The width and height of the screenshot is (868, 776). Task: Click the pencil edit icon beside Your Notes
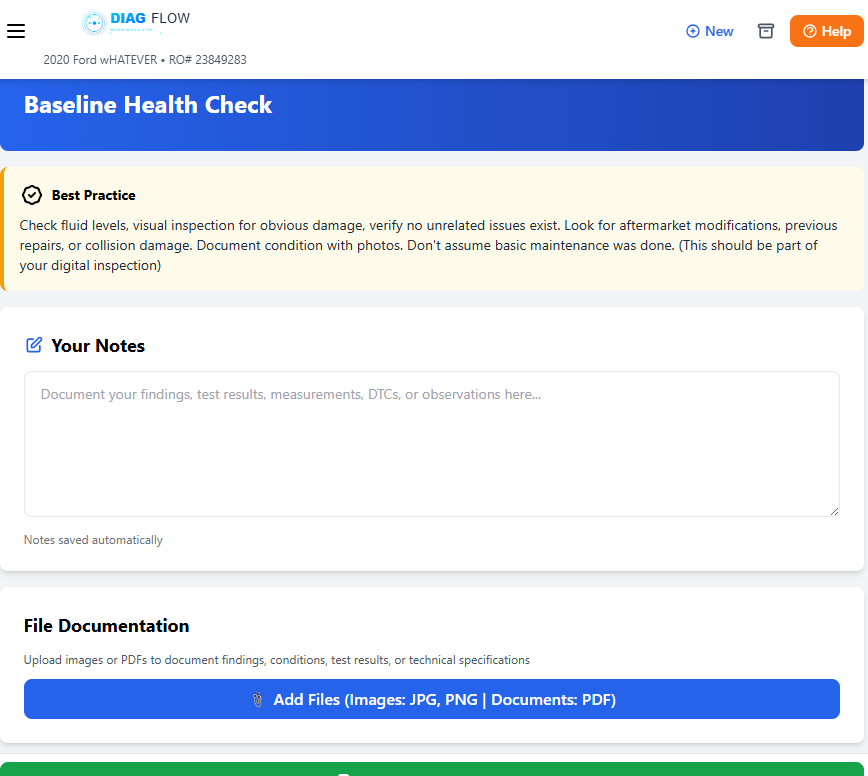pos(34,345)
